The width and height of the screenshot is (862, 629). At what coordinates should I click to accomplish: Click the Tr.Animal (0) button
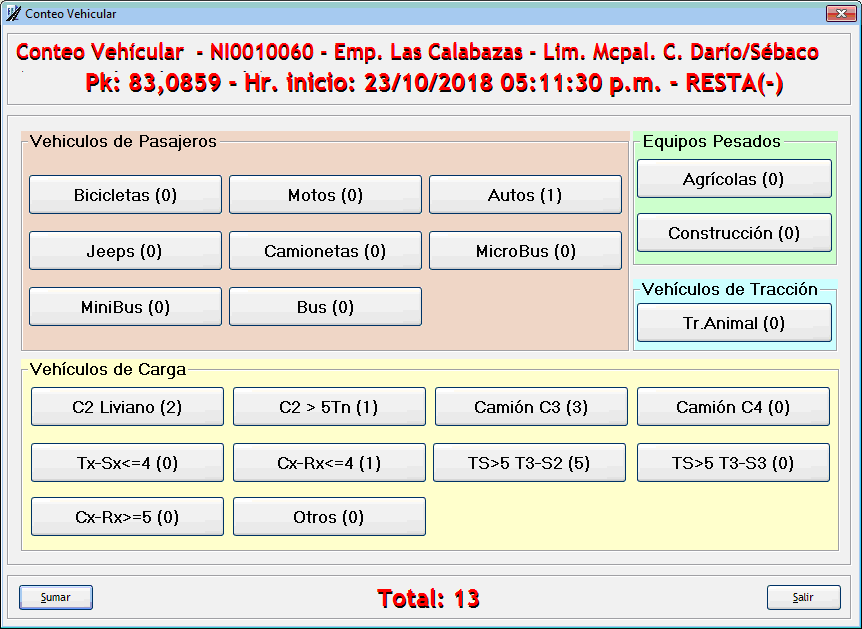coord(734,323)
